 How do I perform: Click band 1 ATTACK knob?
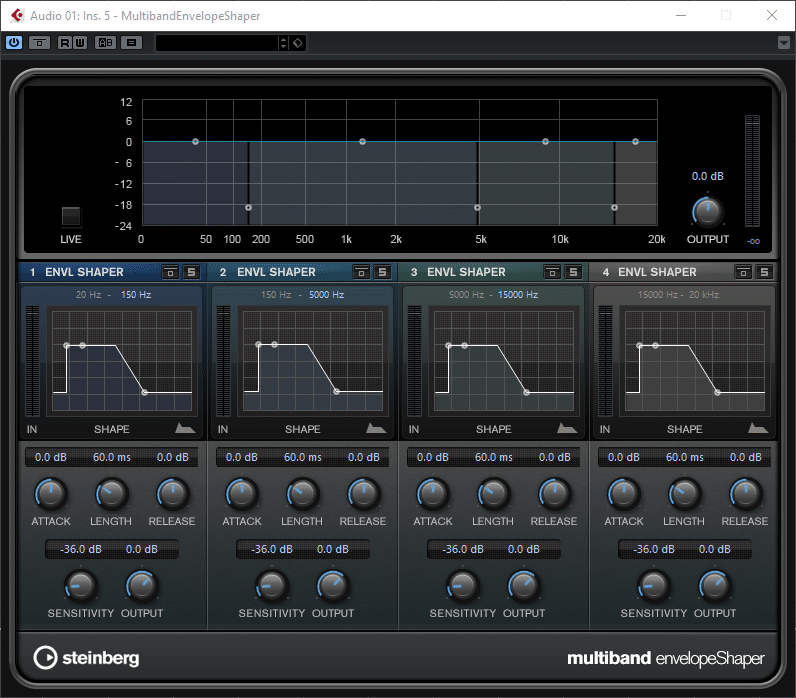tap(51, 493)
